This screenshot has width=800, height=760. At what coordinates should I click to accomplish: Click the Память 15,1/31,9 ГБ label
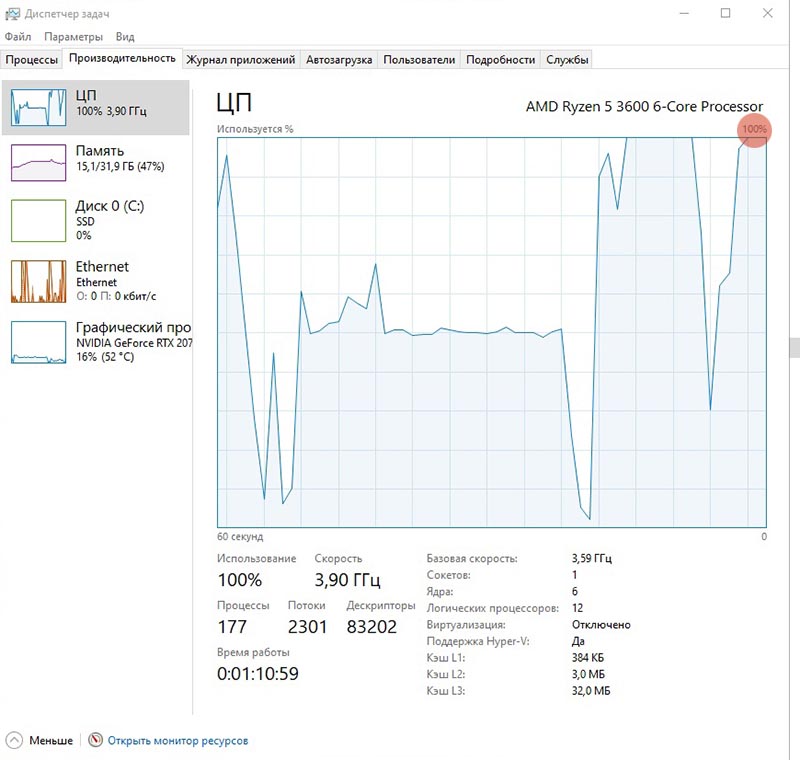coord(120,159)
